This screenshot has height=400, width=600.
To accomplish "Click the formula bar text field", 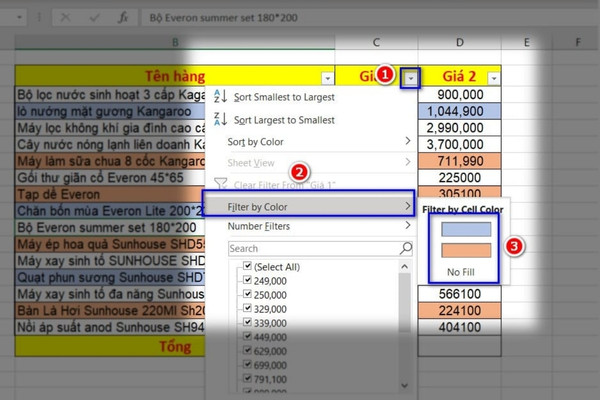I will 369,18.
